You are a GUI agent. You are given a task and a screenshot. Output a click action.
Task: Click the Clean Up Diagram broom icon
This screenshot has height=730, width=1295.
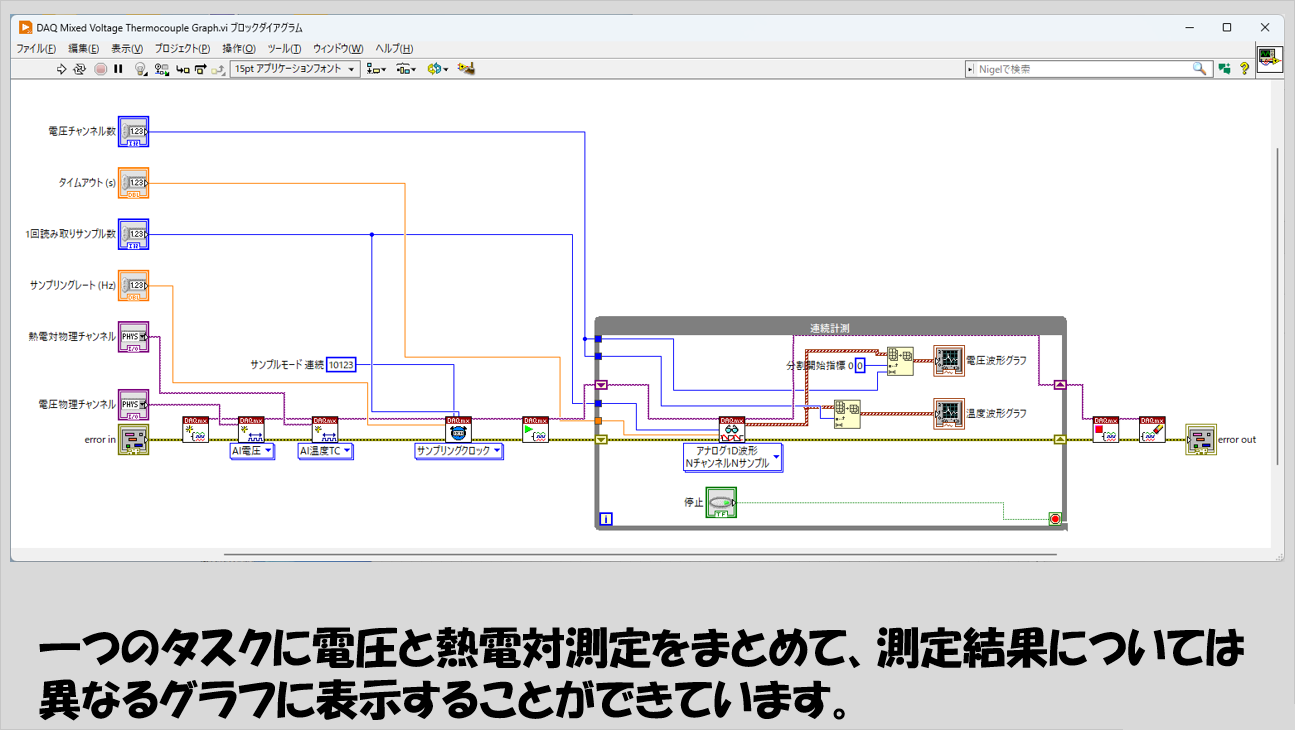465,69
